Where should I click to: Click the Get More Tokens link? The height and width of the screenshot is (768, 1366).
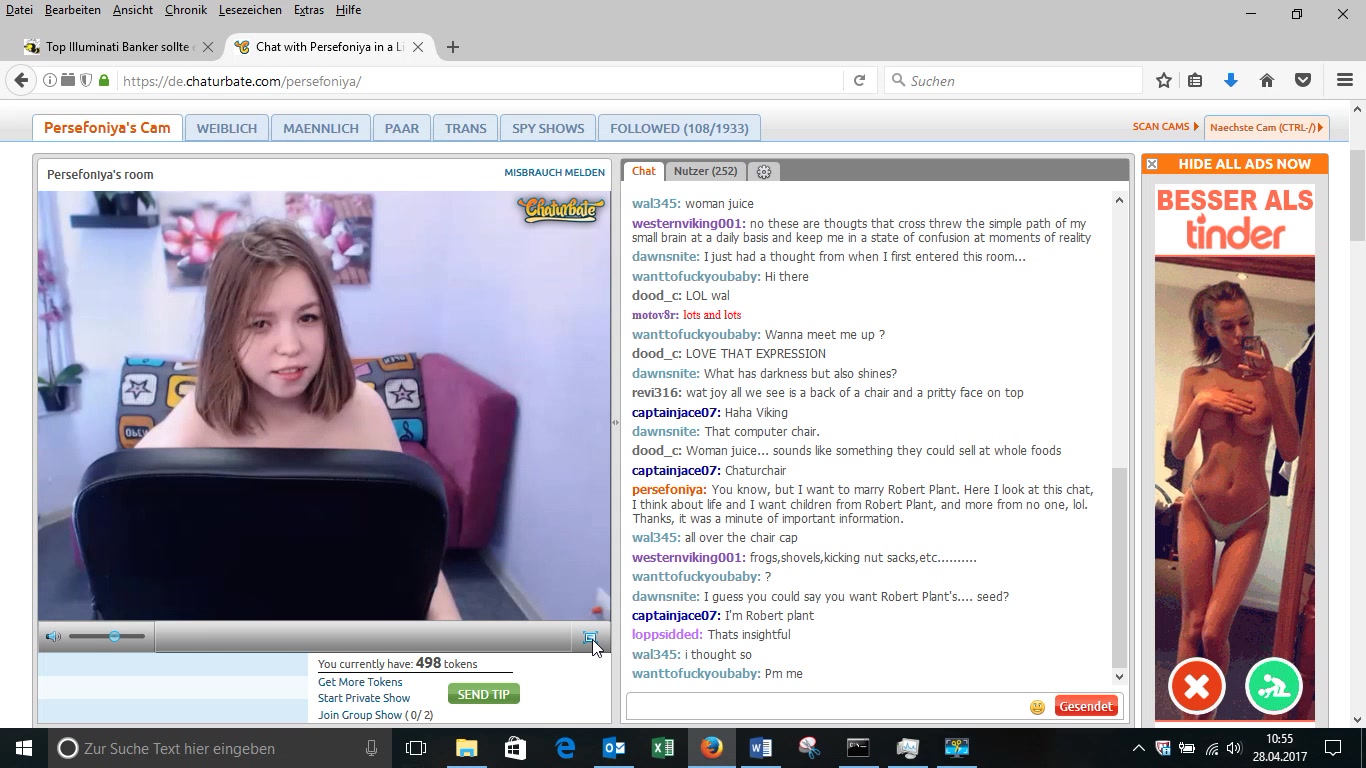pos(360,682)
